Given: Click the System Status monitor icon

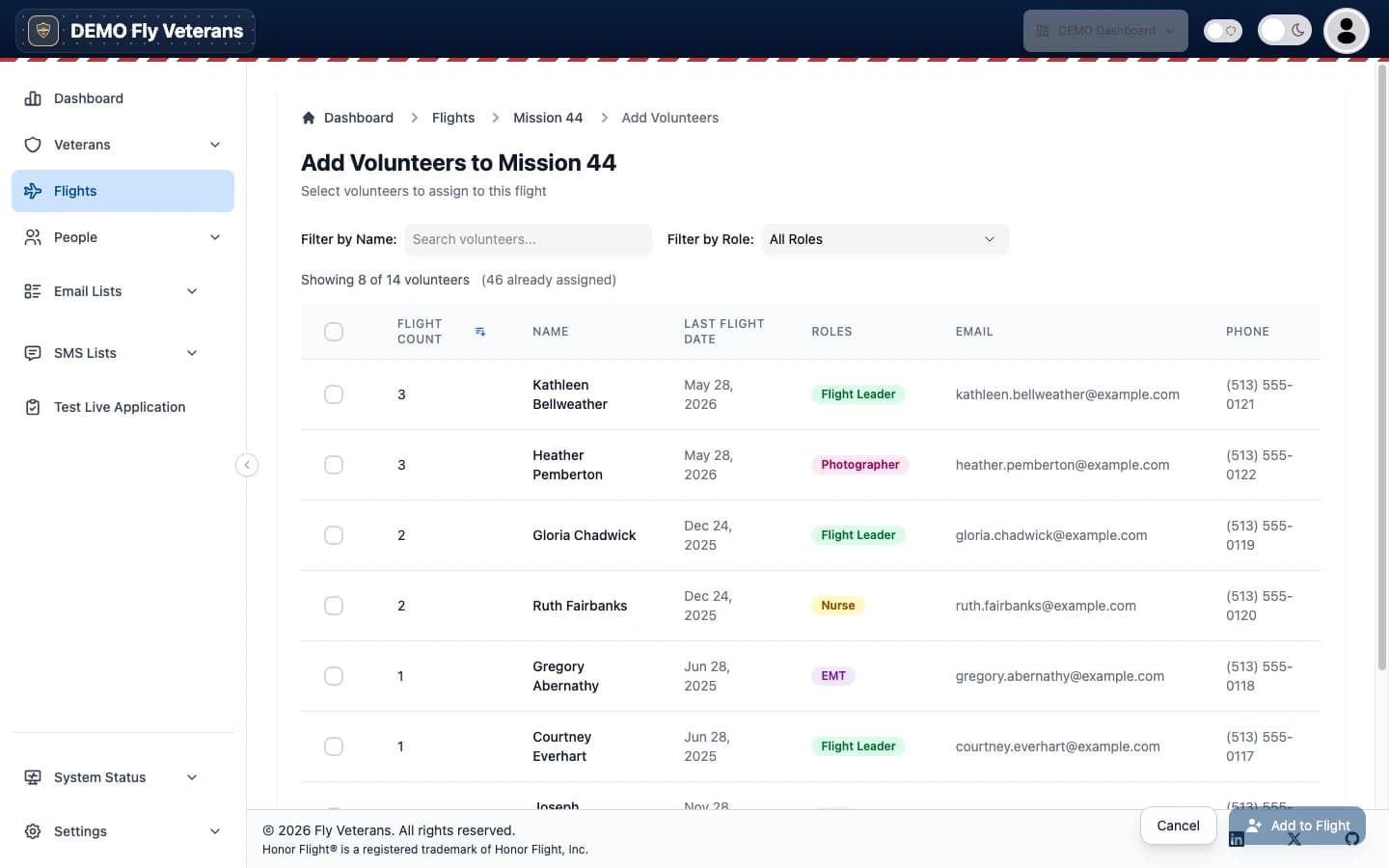Looking at the screenshot, I should 33,777.
